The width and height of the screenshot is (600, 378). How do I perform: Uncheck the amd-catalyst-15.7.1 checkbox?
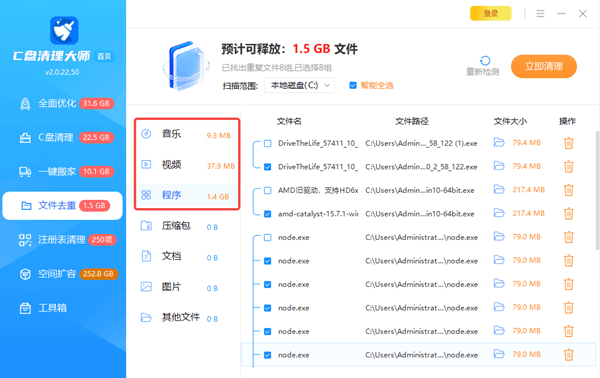[x=267, y=214]
